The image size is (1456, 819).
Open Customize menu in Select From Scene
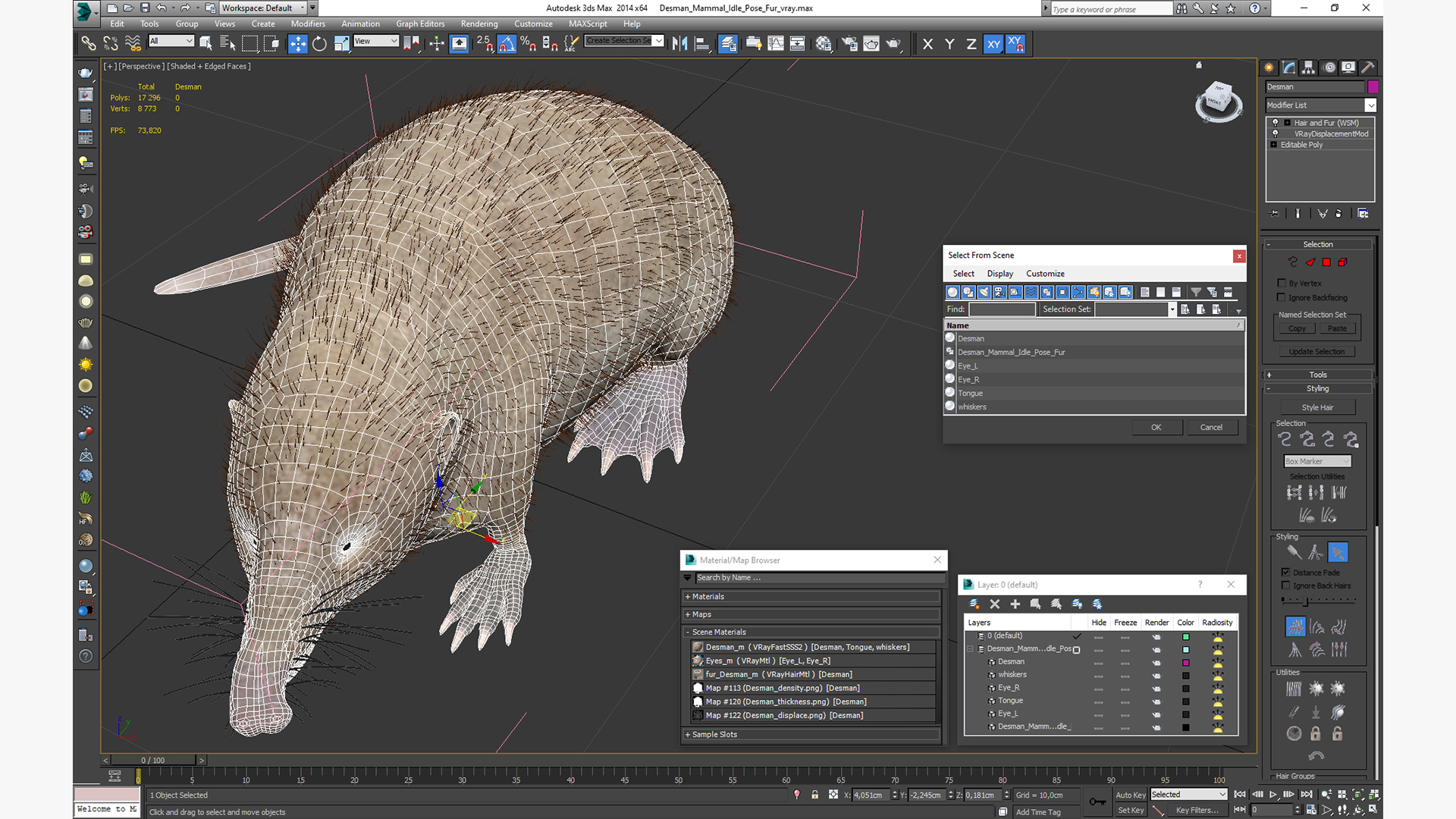click(1045, 274)
